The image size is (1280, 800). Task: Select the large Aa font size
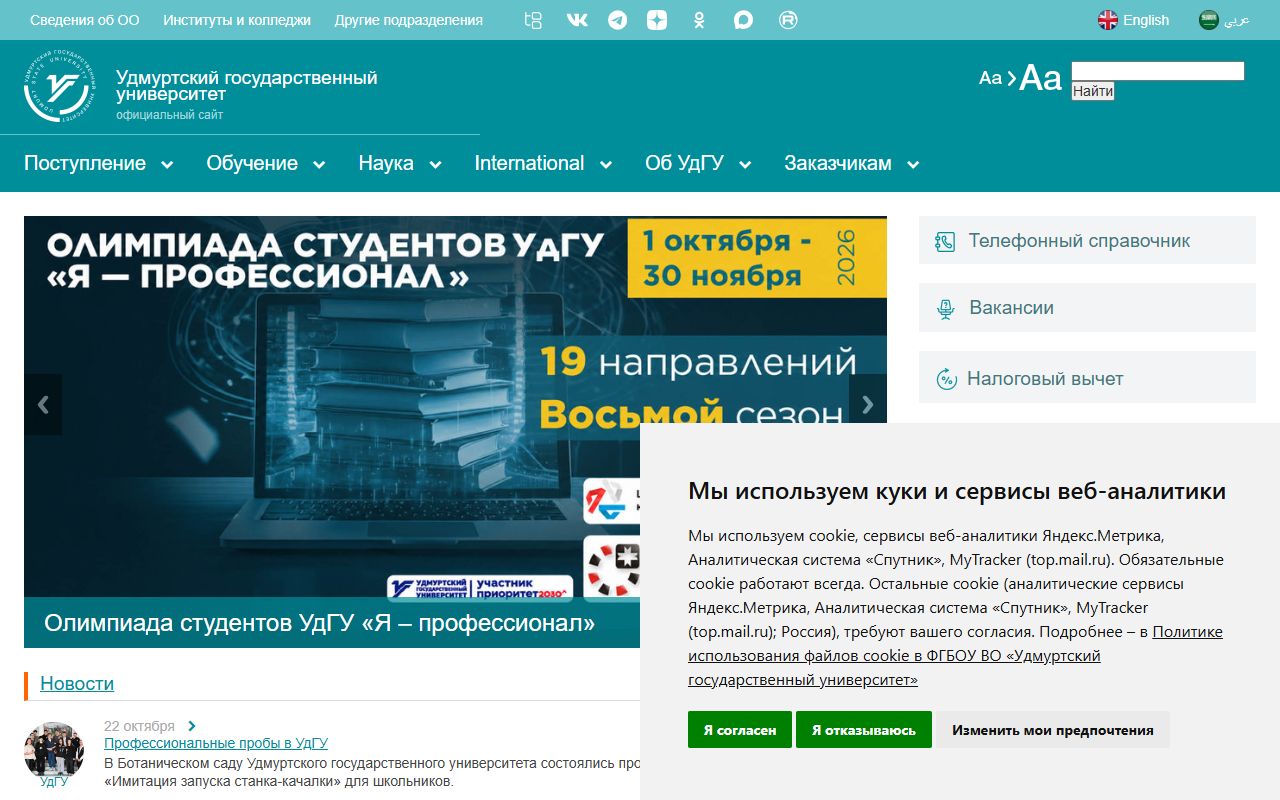pos(1040,78)
